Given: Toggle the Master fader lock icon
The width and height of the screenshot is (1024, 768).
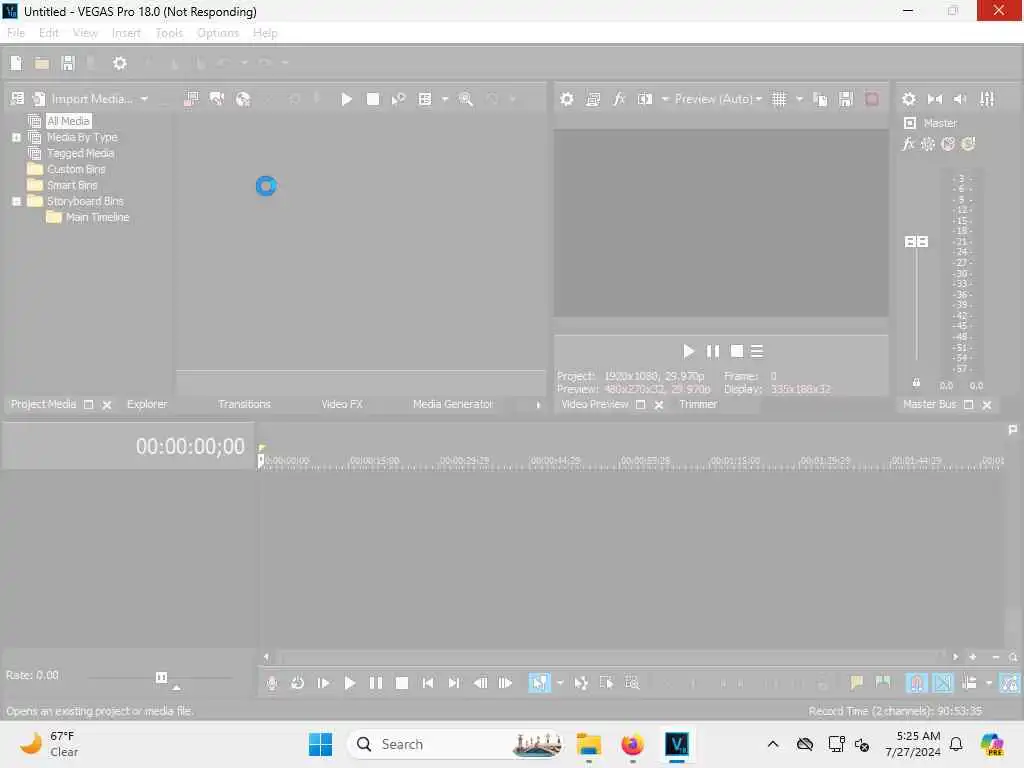Looking at the screenshot, I should pos(916,383).
